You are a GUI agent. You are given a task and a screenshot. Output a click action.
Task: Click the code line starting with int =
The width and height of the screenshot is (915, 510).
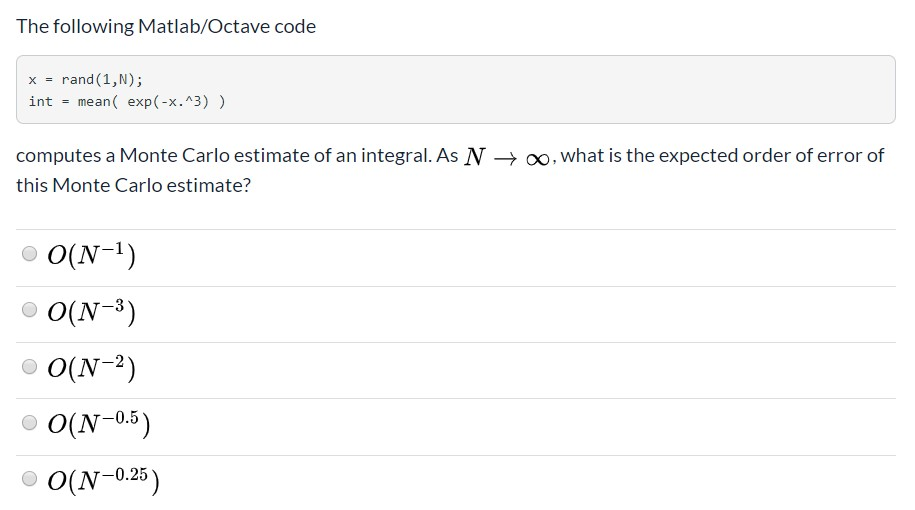coord(127,102)
